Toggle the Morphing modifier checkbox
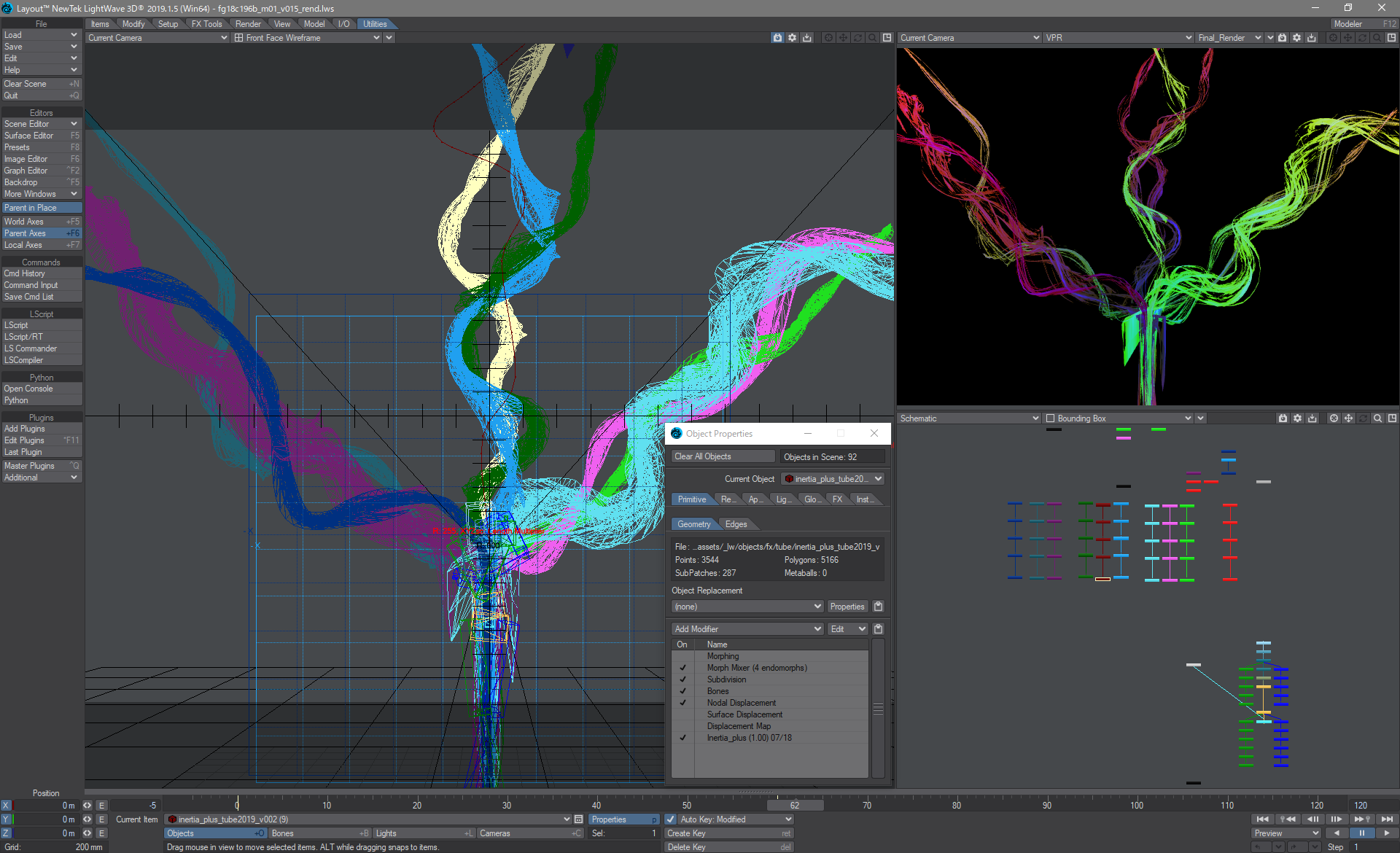 (682, 656)
